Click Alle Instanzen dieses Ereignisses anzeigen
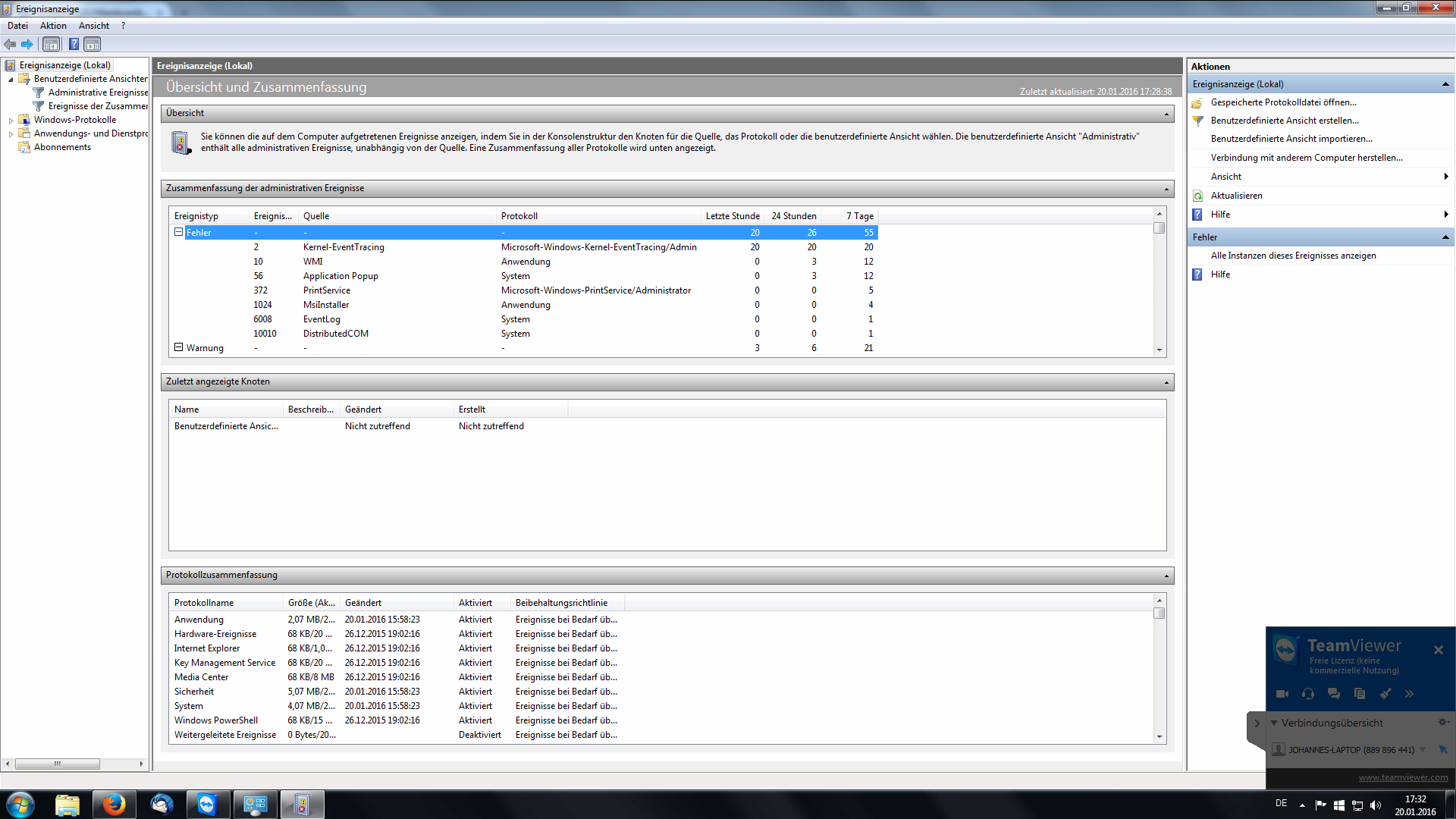 1293,256
